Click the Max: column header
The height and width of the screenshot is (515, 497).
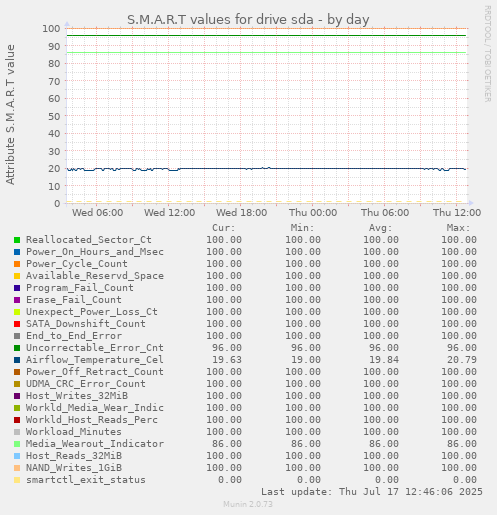(458, 228)
